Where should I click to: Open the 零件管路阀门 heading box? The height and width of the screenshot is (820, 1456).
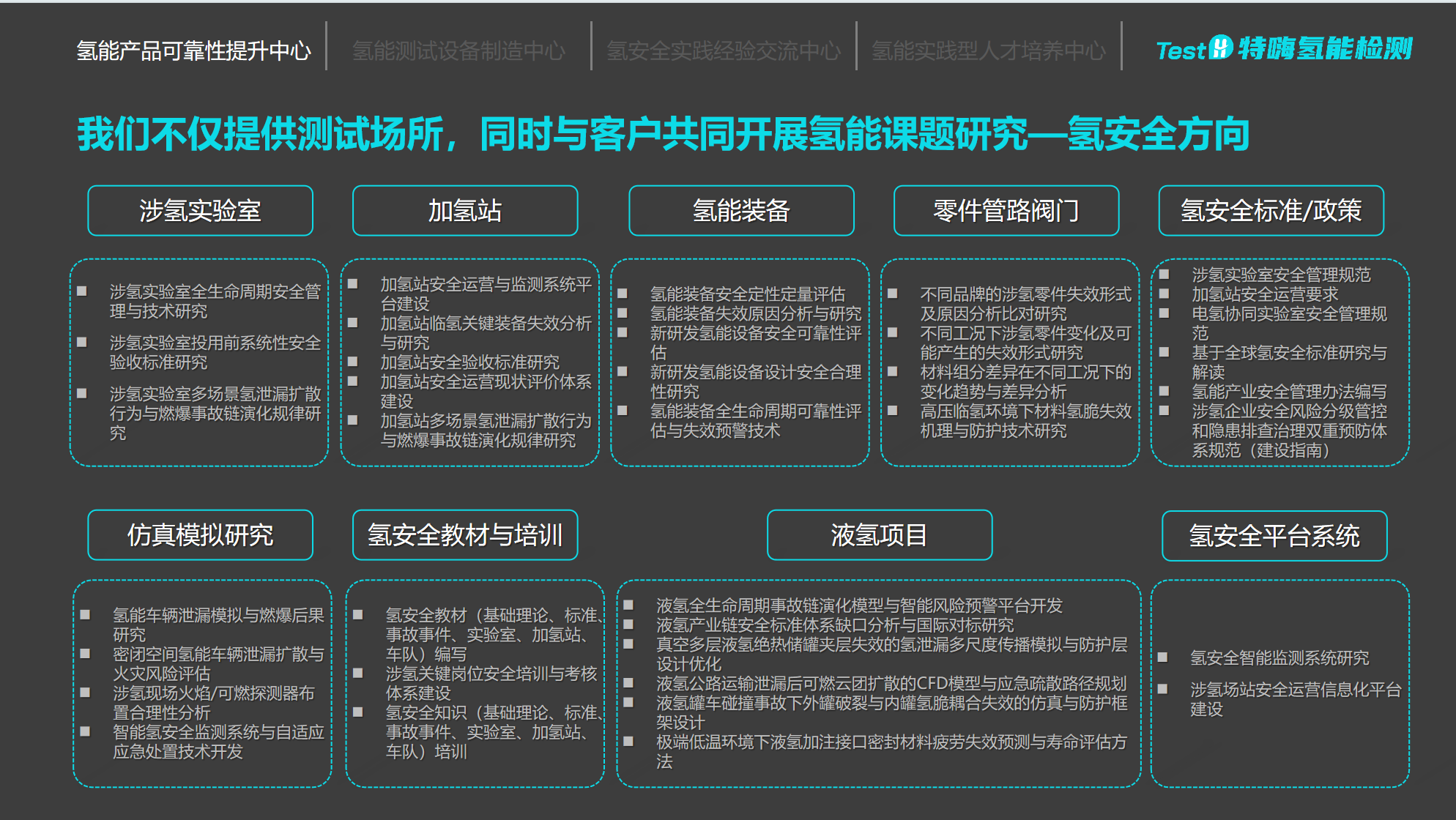[1006, 211]
